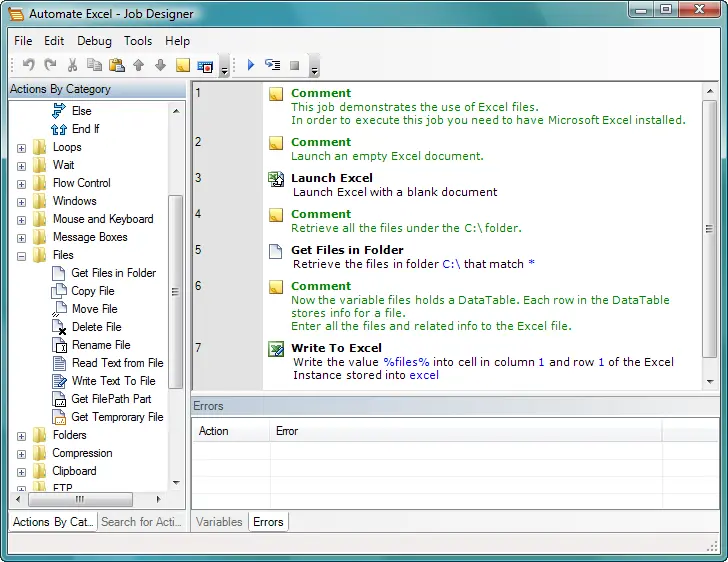Image resolution: width=728 pixels, height=562 pixels.
Task: Select Read Text from File icon
Action: 59,363
